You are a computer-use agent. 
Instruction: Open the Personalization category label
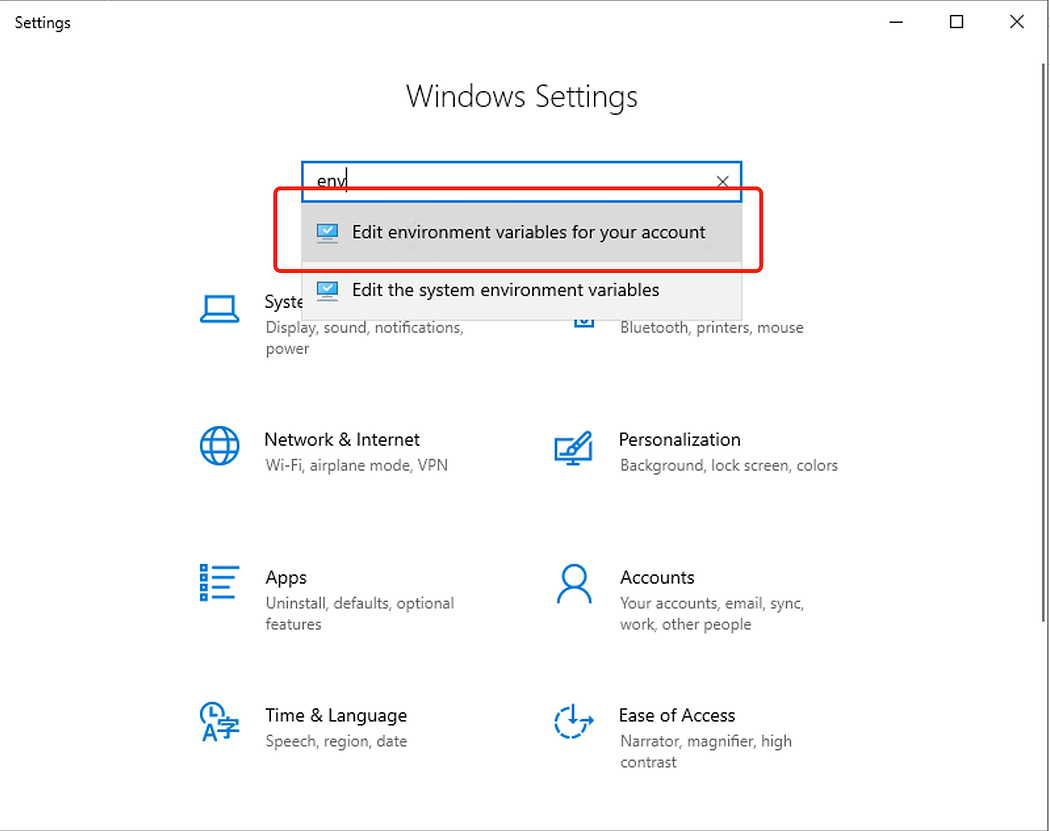(x=680, y=439)
